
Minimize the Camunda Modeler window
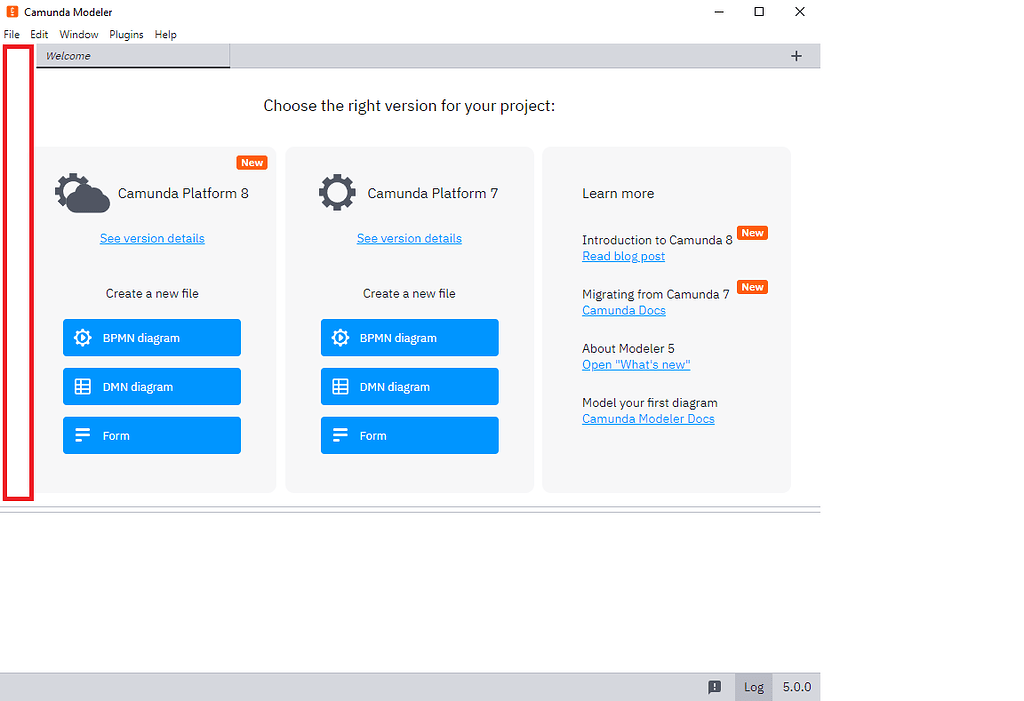pos(719,12)
